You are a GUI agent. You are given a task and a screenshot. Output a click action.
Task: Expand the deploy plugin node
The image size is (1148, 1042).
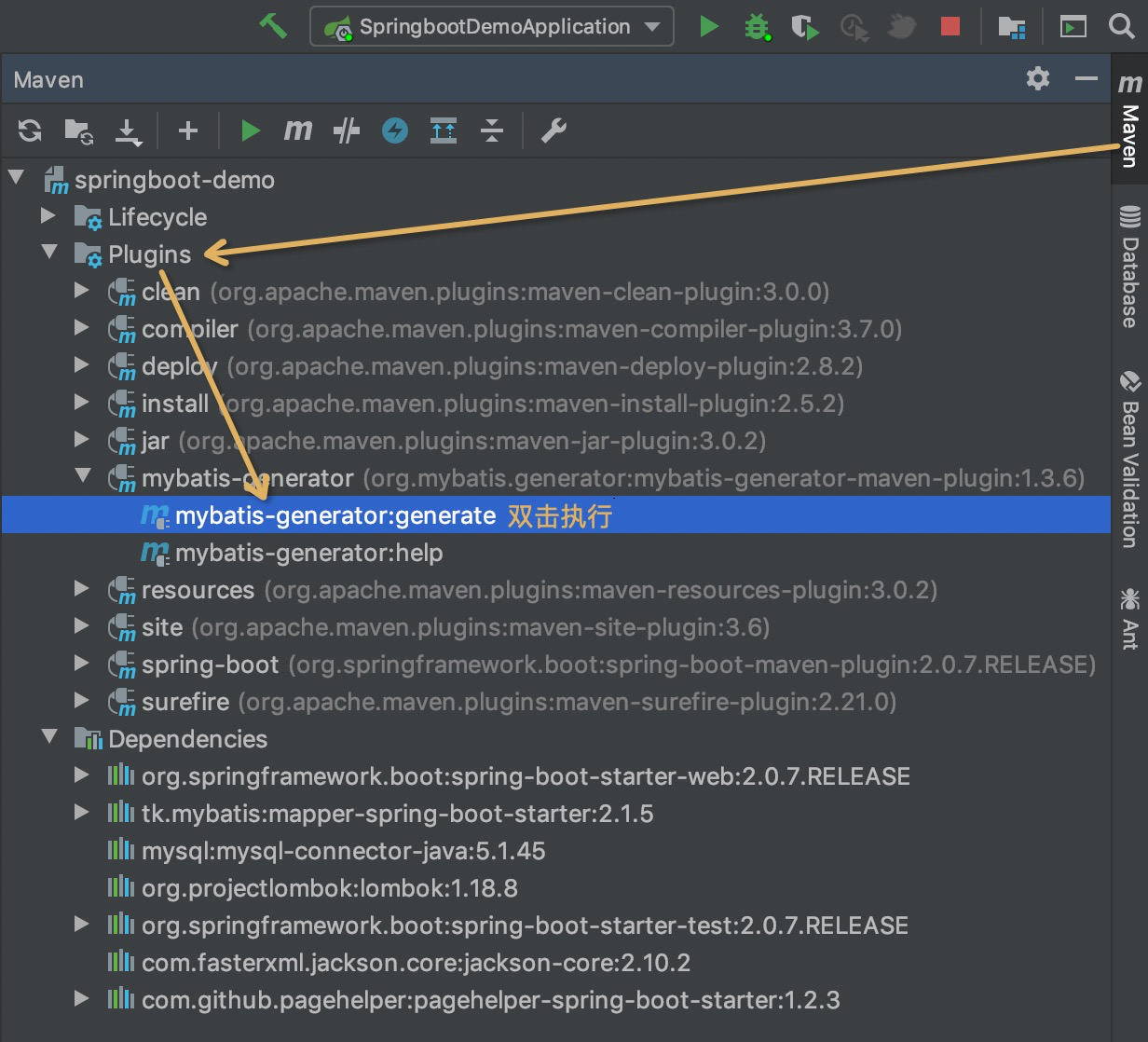coord(82,364)
